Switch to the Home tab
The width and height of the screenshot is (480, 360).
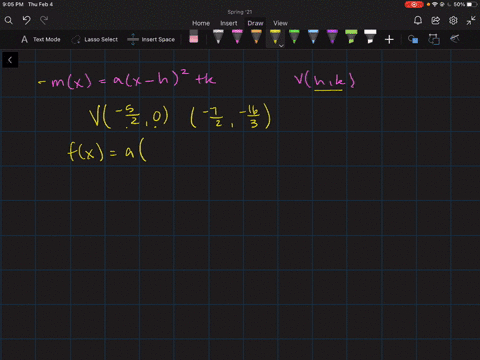coord(201,23)
